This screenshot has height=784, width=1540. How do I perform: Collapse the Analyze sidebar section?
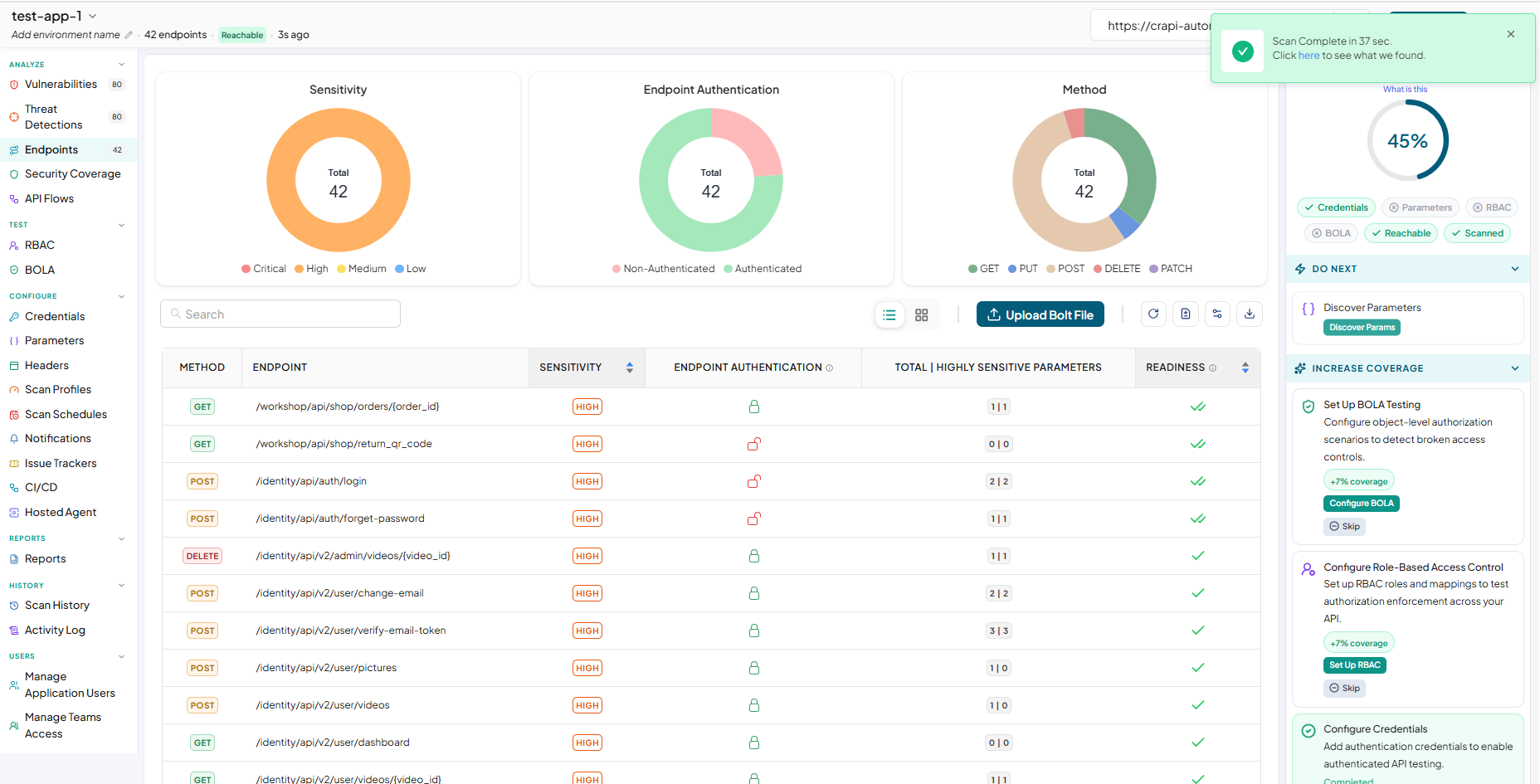point(122,65)
